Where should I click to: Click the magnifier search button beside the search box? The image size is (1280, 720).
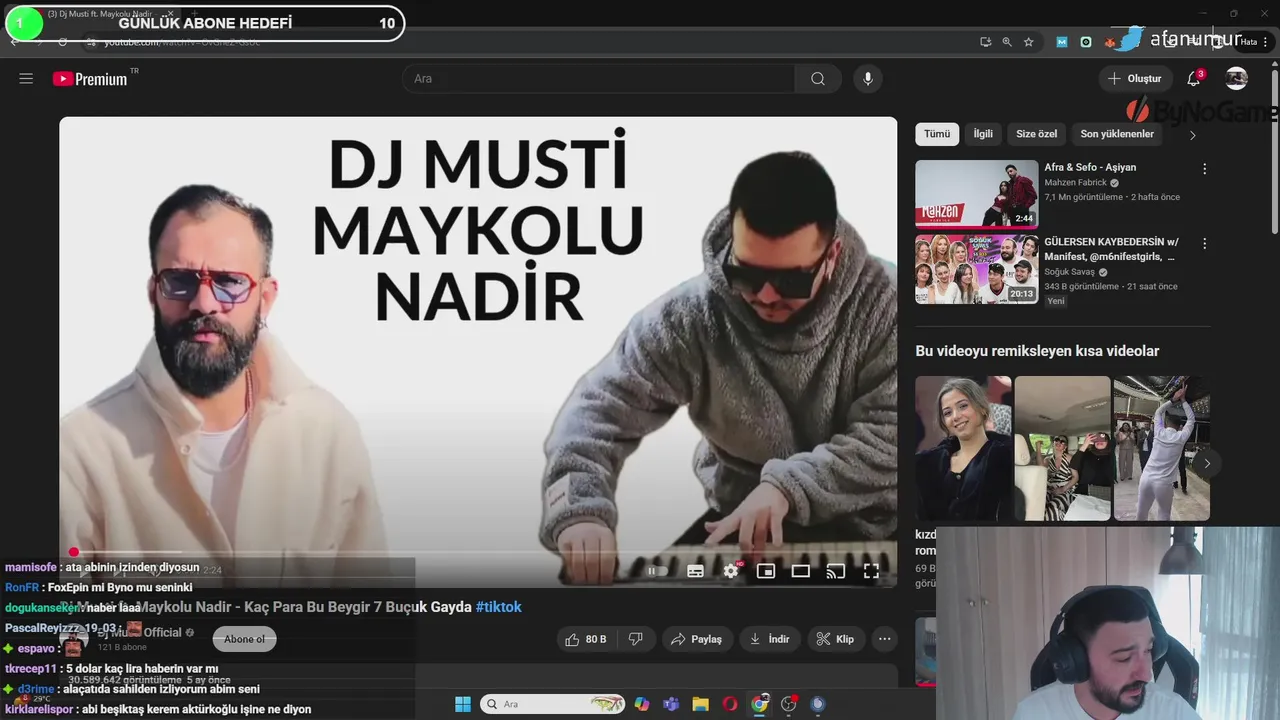[818, 79]
